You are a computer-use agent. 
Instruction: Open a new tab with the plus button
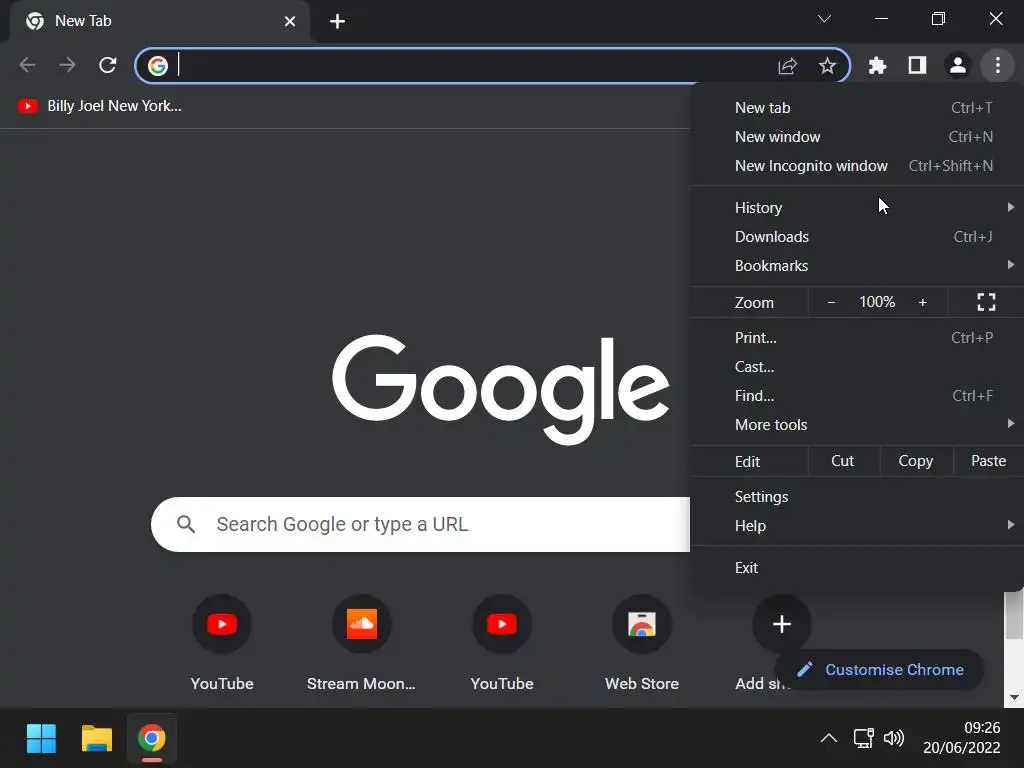337,22
